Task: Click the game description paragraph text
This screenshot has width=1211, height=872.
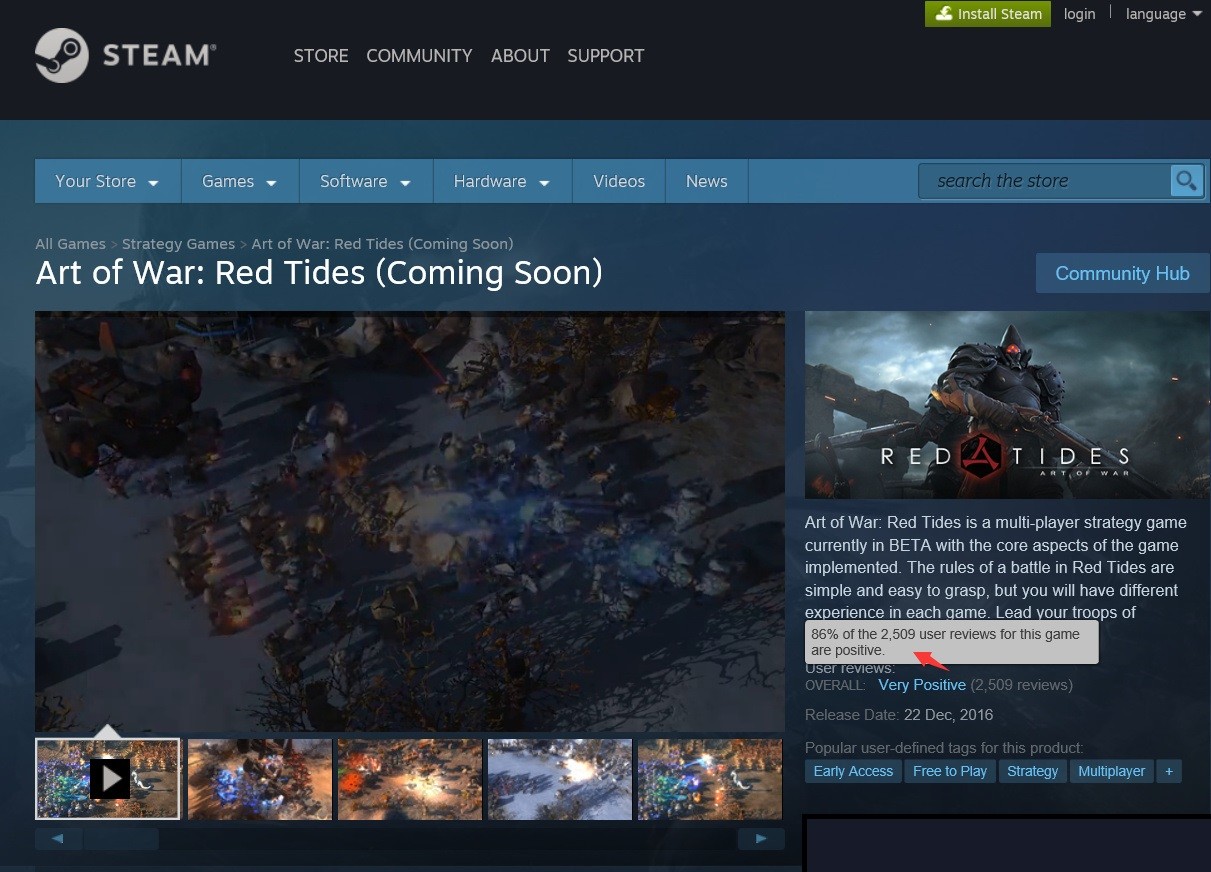Action: [x=996, y=567]
